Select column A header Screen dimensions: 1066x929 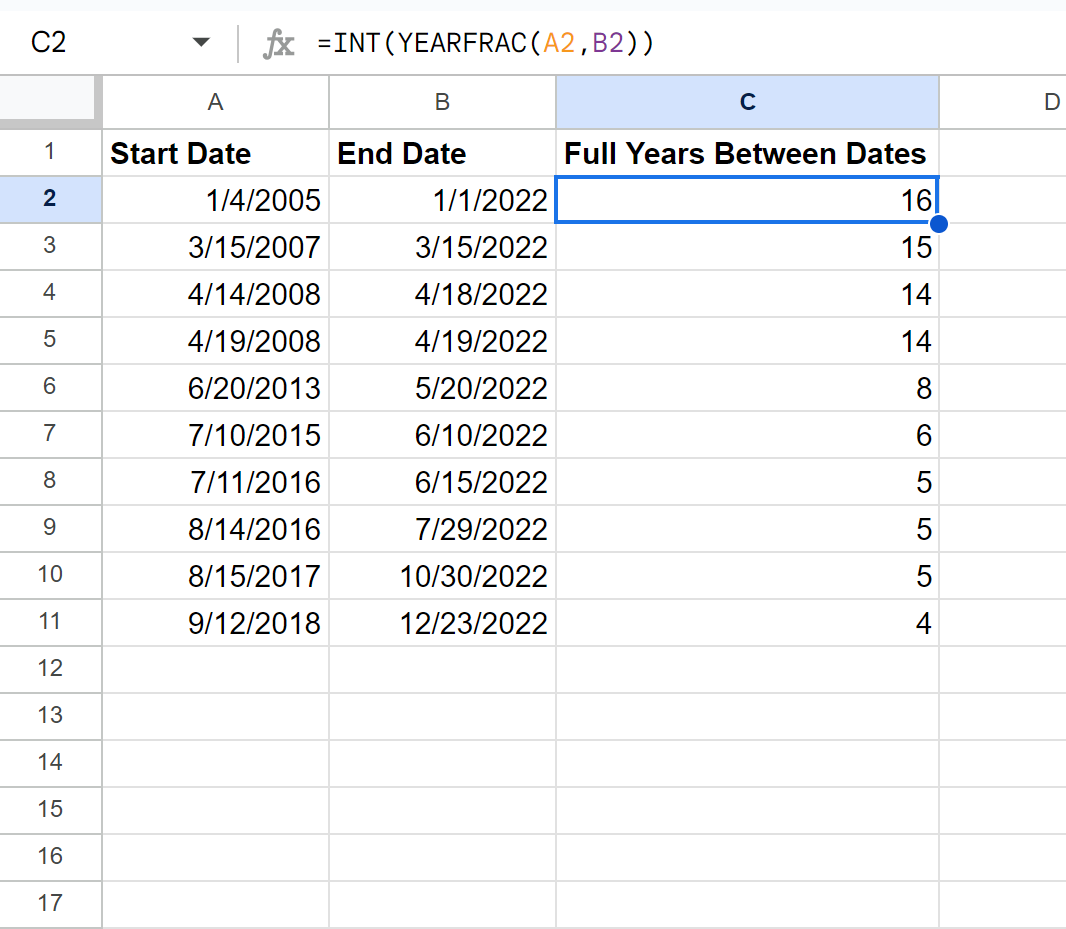216,102
